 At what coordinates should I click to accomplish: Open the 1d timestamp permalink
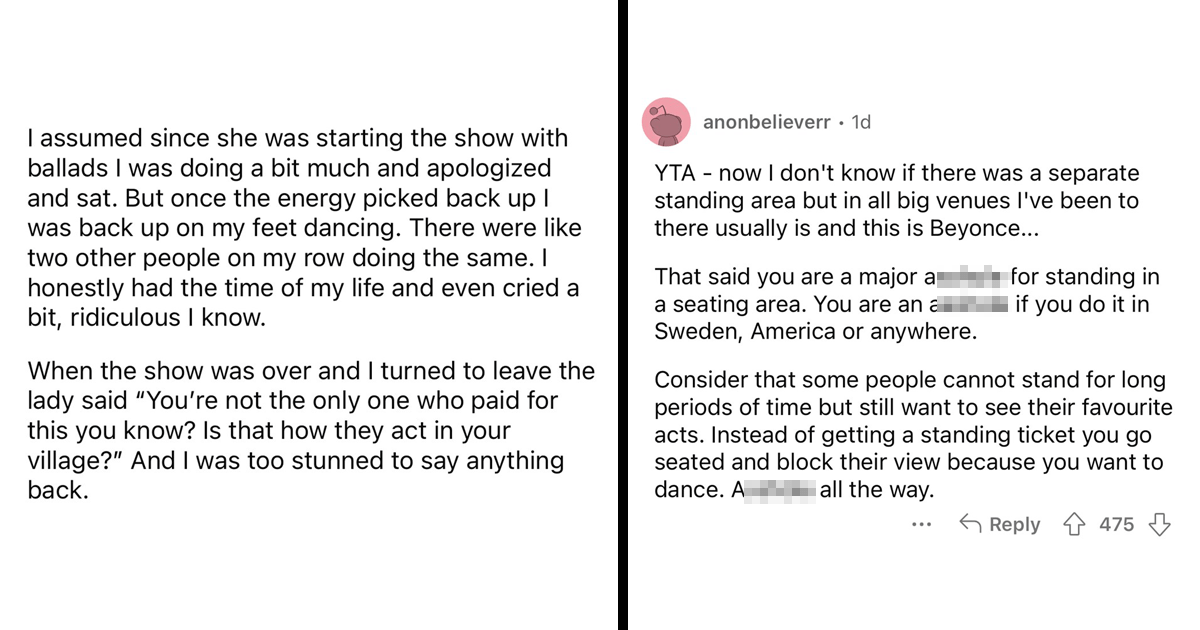[x=860, y=122]
